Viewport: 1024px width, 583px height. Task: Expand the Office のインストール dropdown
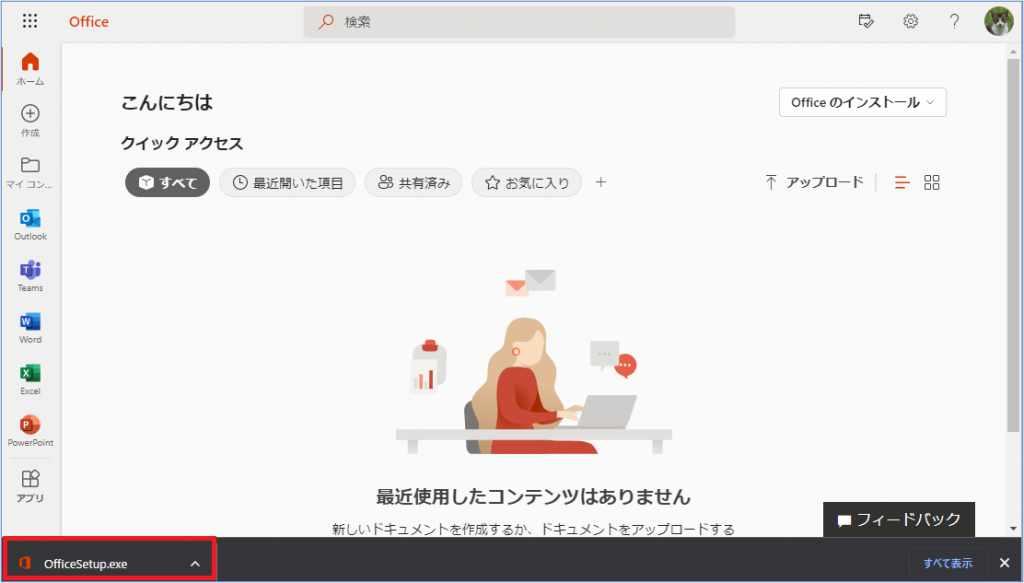(863, 102)
